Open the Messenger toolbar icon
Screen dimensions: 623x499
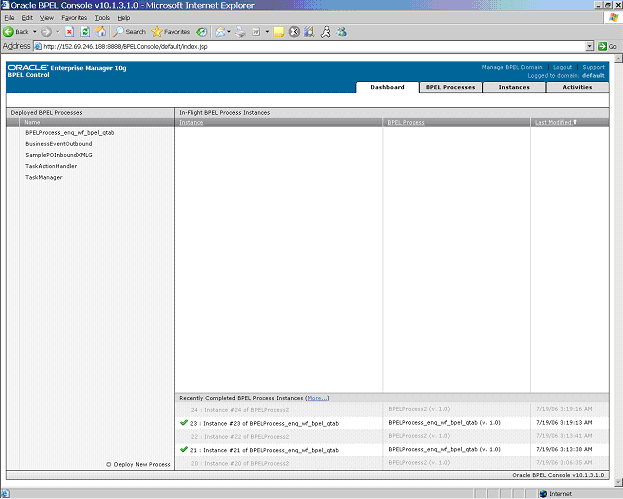click(x=342, y=32)
